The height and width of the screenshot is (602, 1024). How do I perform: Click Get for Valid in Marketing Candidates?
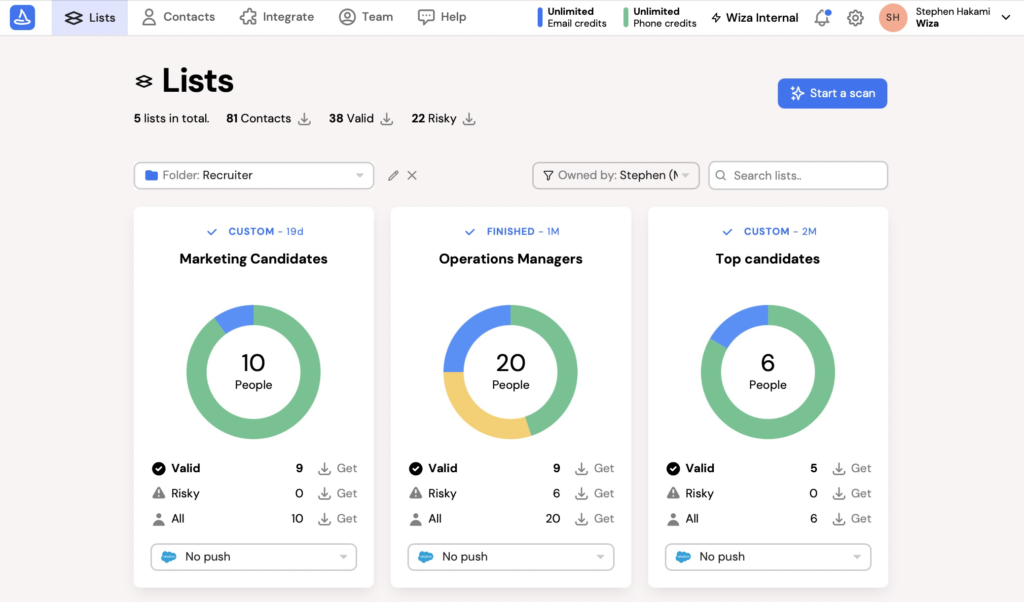(347, 468)
